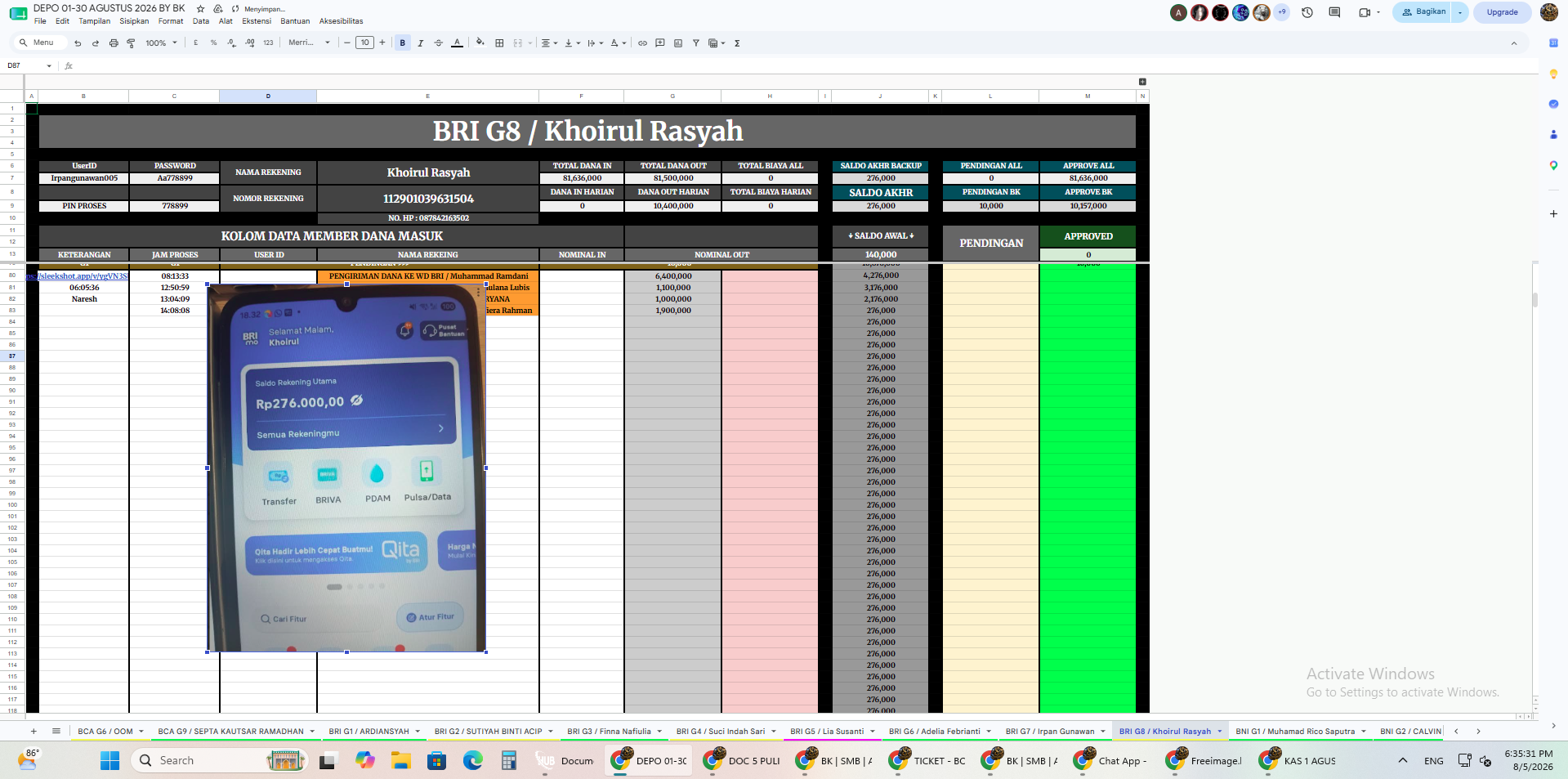Viewport: 1568px width, 779px height.
Task: Insert a link with toolbar icon
Action: coord(642,43)
